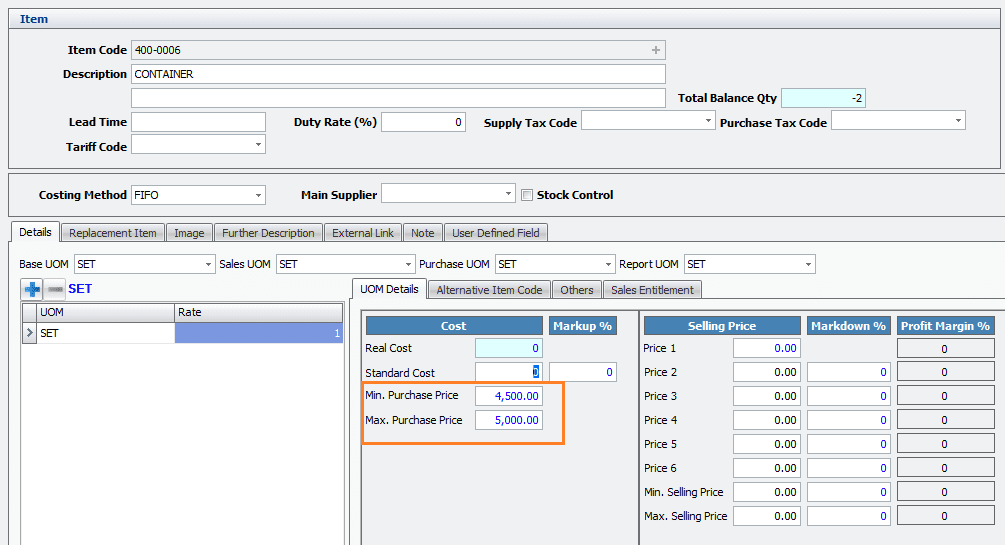Open the Sales Entitlement tab
Viewport: 1005px width, 545px height.
(653, 290)
